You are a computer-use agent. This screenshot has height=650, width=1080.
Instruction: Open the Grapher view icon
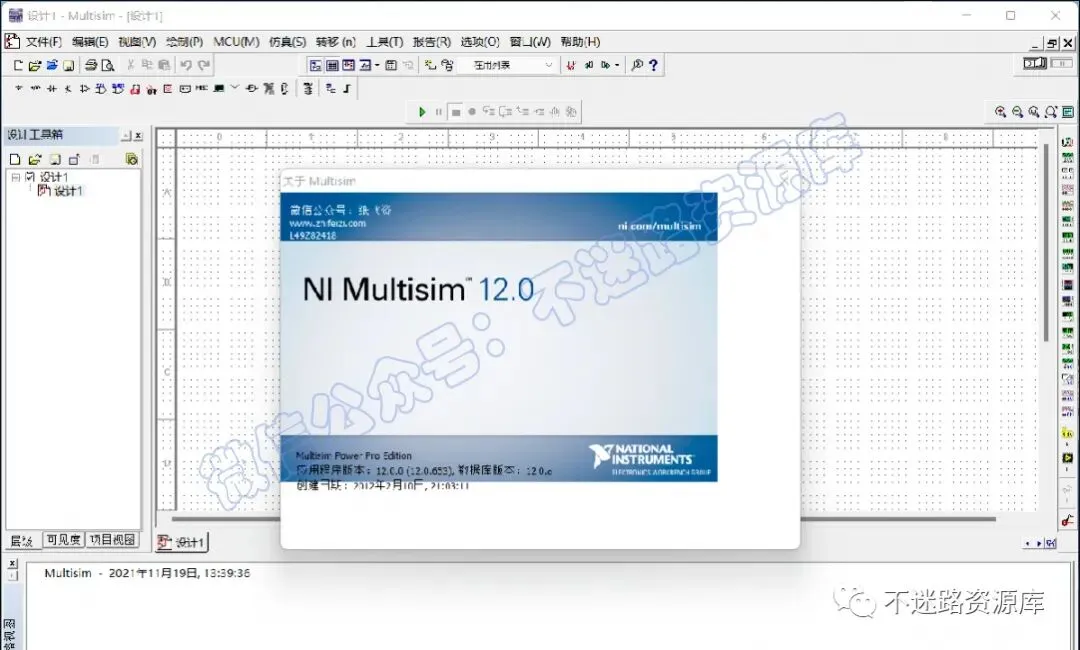(365, 65)
